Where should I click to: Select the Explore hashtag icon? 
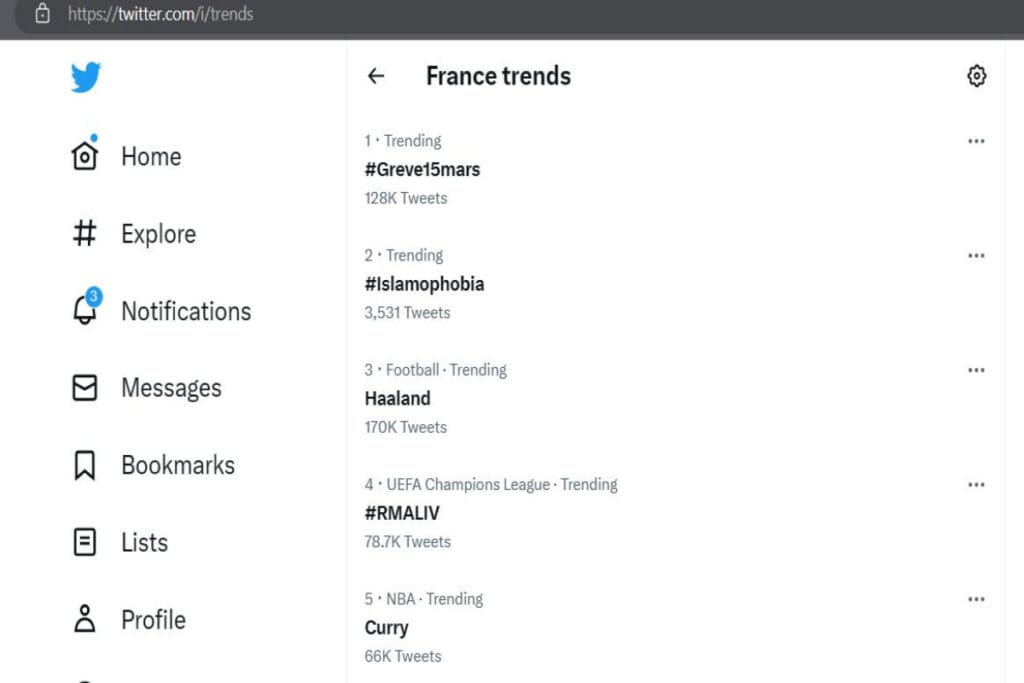click(x=85, y=233)
